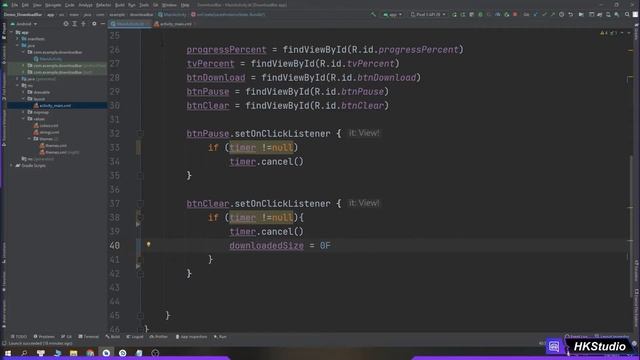Image resolution: width=640 pixels, height=360 pixels.
Task: Open the View menu
Action: [x=37, y=5]
